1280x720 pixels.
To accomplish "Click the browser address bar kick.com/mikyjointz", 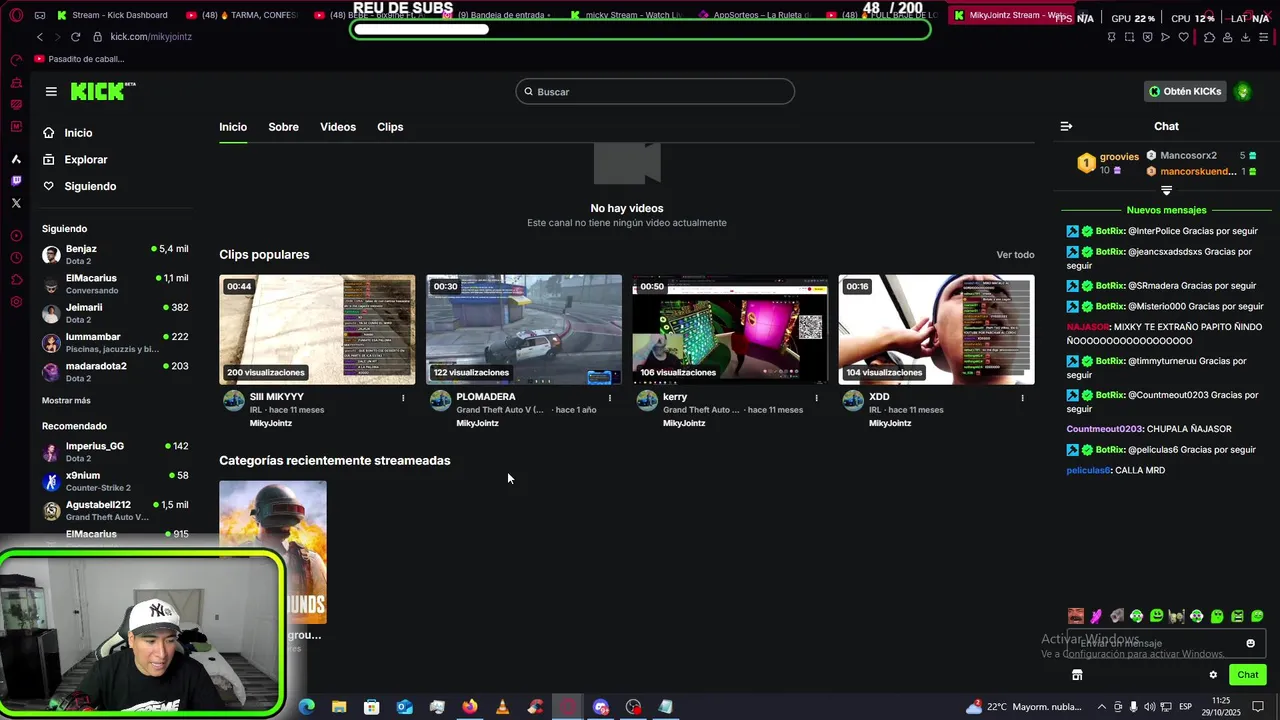I will click(151, 37).
